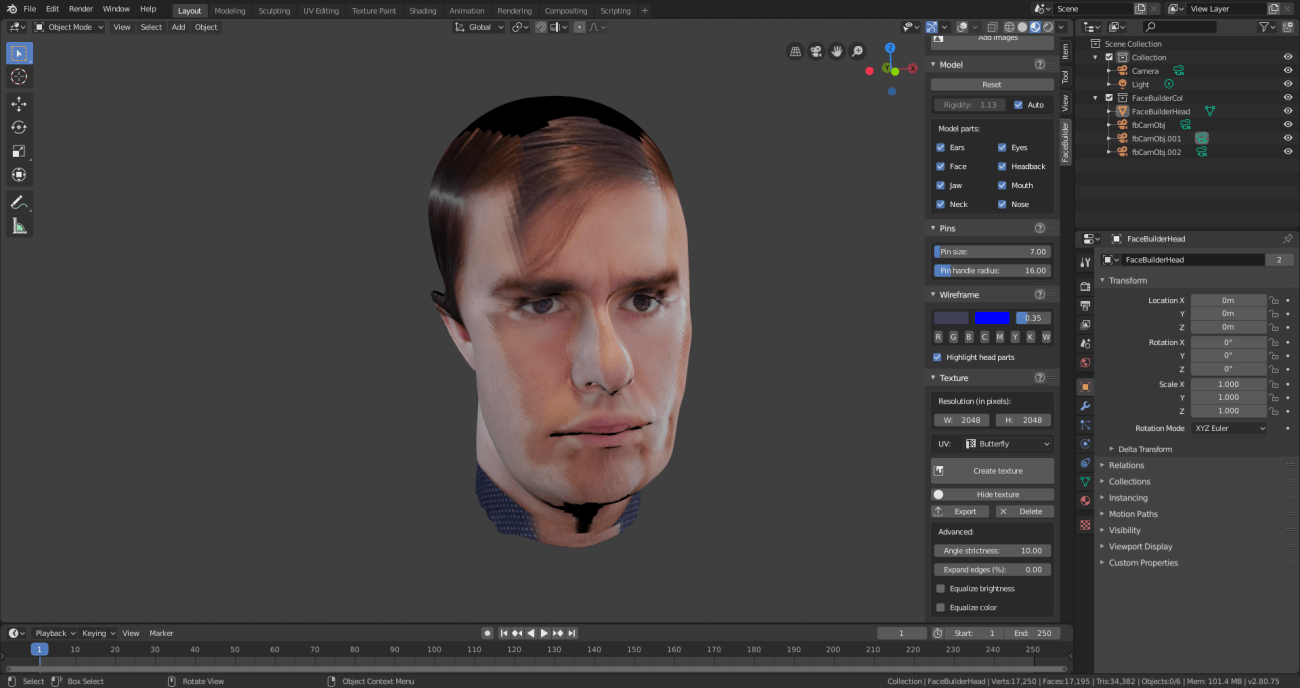Expand the Relations panel

click(x=1126, y=465)
